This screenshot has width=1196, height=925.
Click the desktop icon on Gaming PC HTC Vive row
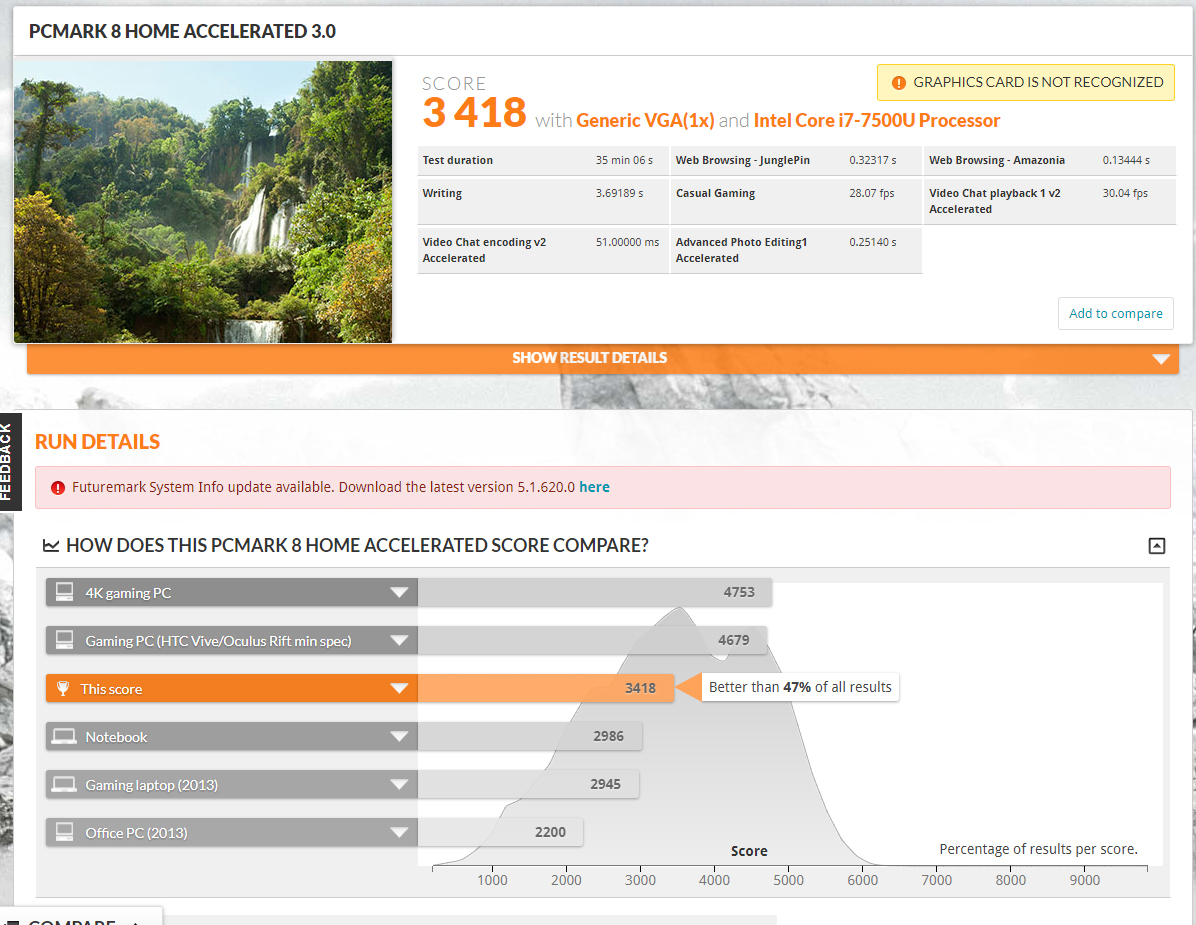(x=64, y=640)
